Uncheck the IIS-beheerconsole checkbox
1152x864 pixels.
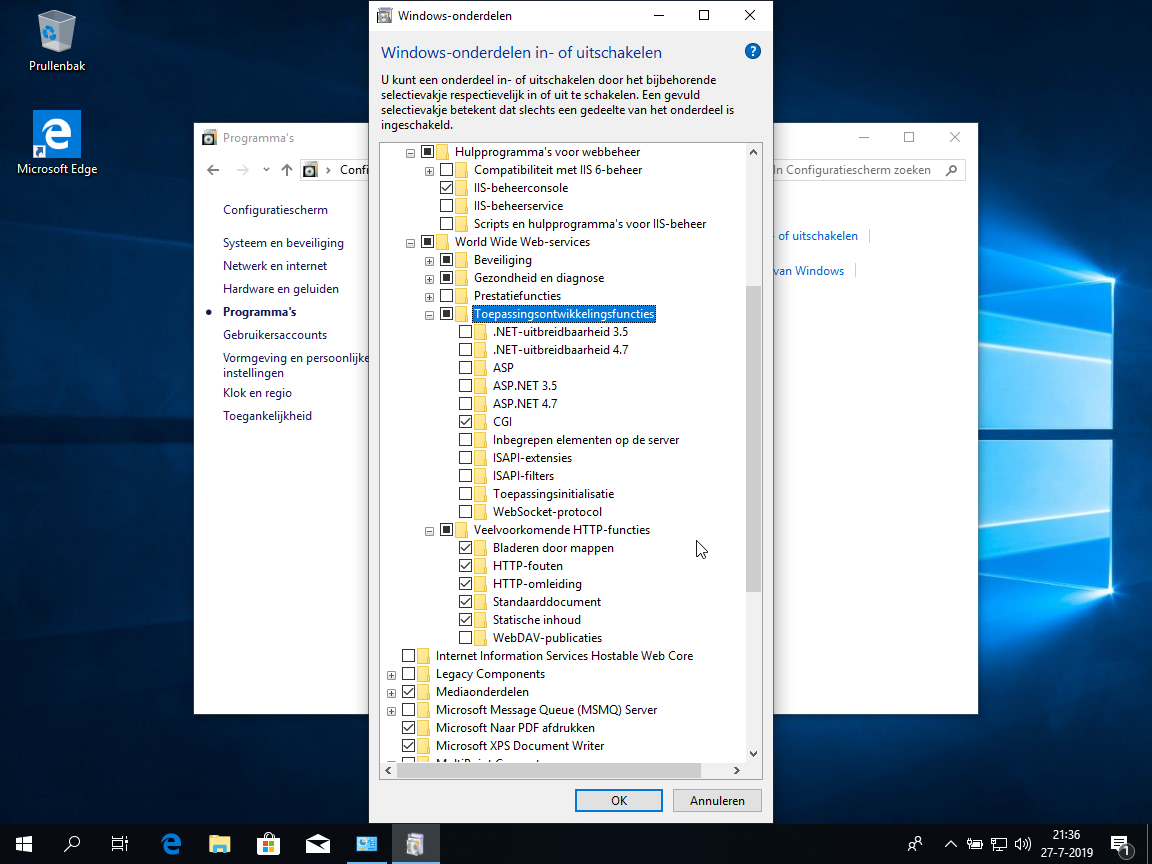click(x=446, y=187)
